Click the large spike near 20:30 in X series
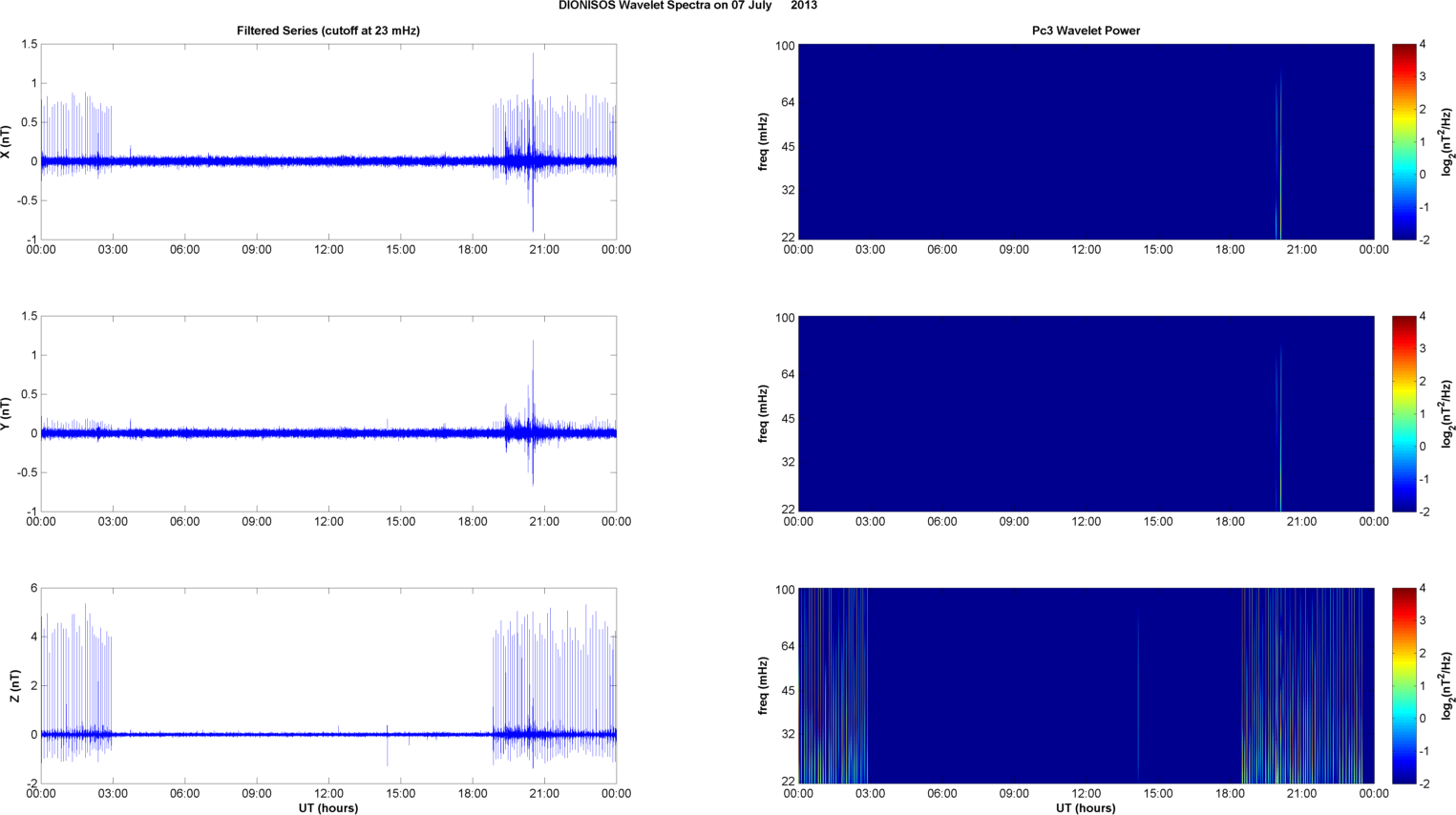Viewport: 1456px width, 815px height. click(533, 141)
